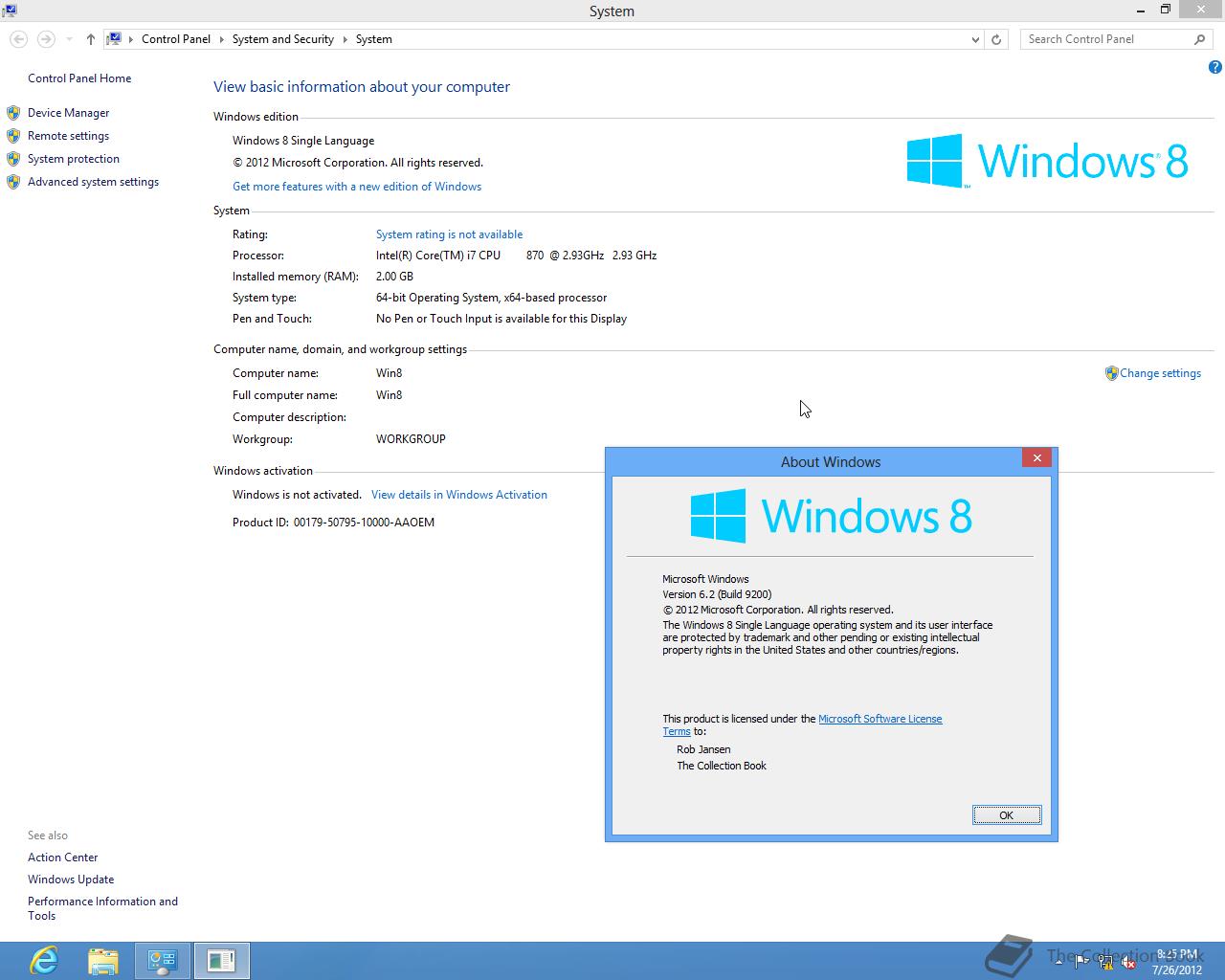Select the About Windows taskbar button

point(222,960)
